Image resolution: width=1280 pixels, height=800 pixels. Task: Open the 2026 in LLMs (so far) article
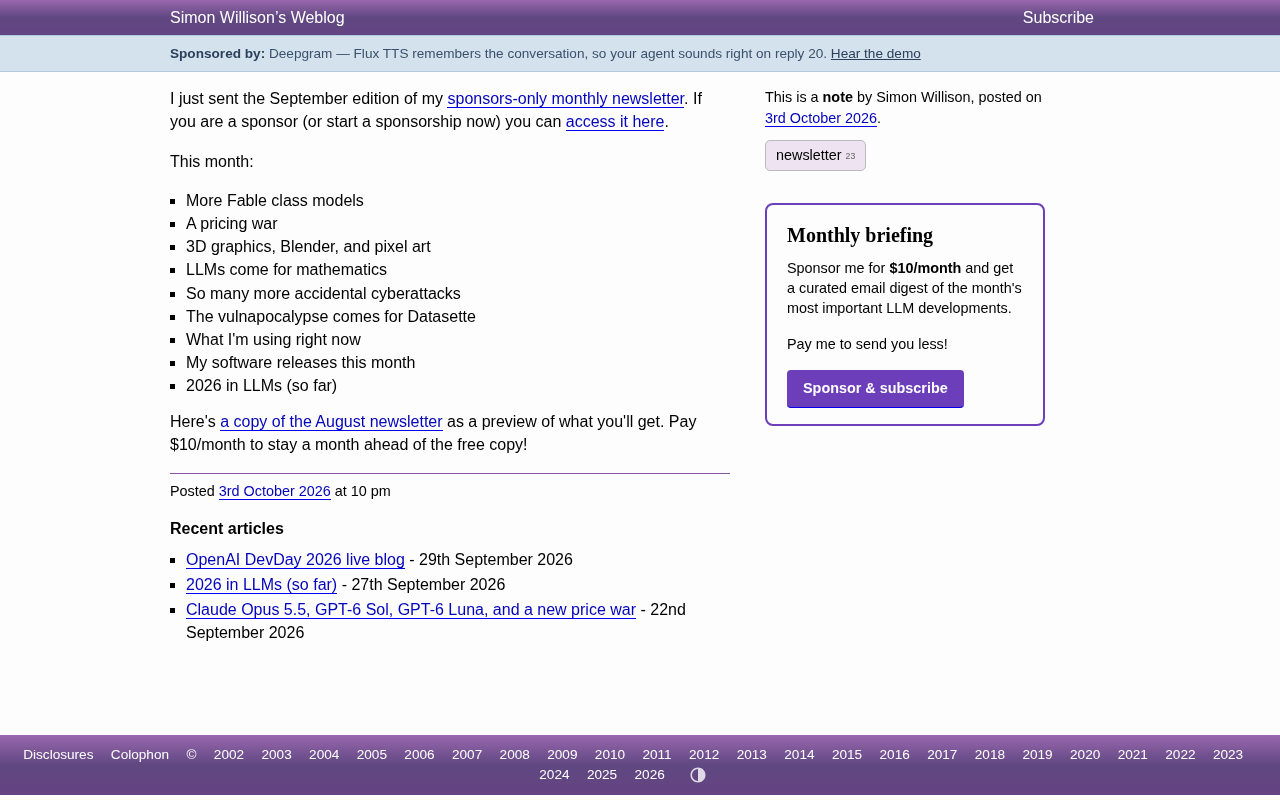[x=261, y=585]
